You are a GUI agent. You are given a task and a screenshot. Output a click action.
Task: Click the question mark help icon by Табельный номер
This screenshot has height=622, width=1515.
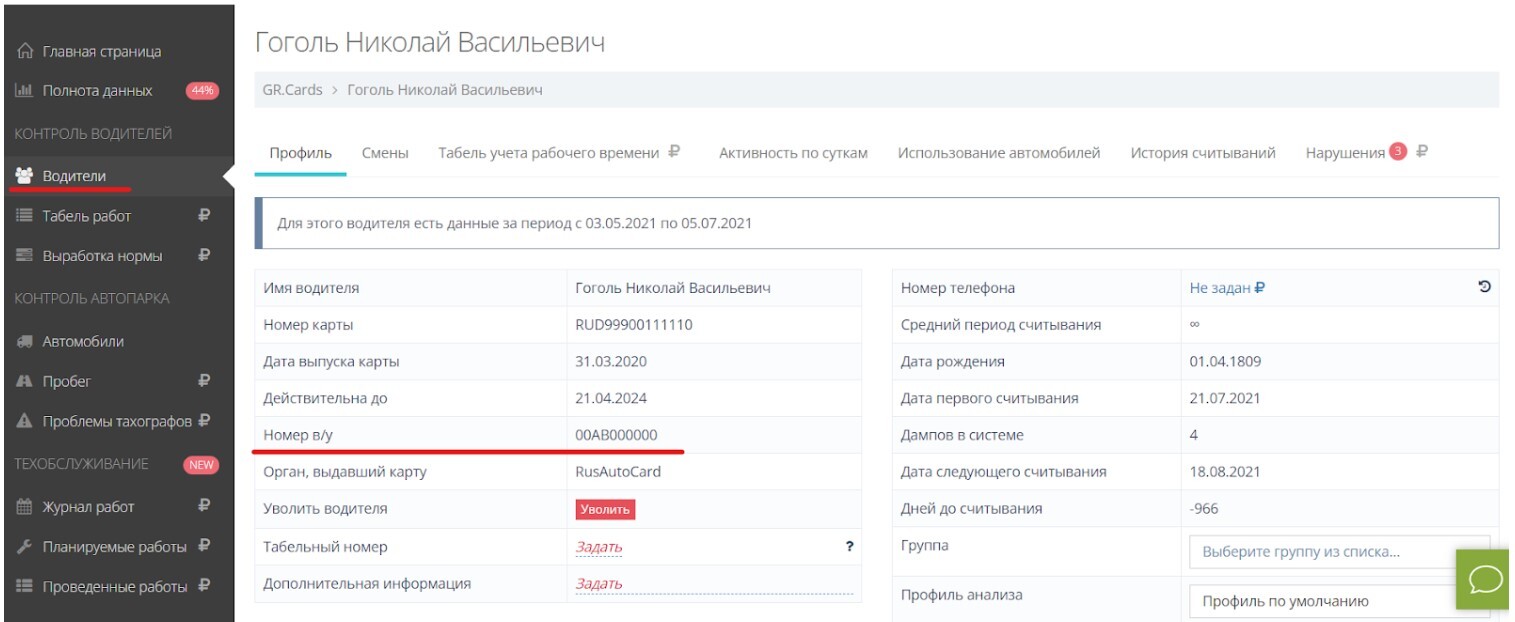click(x=849, y=546)
